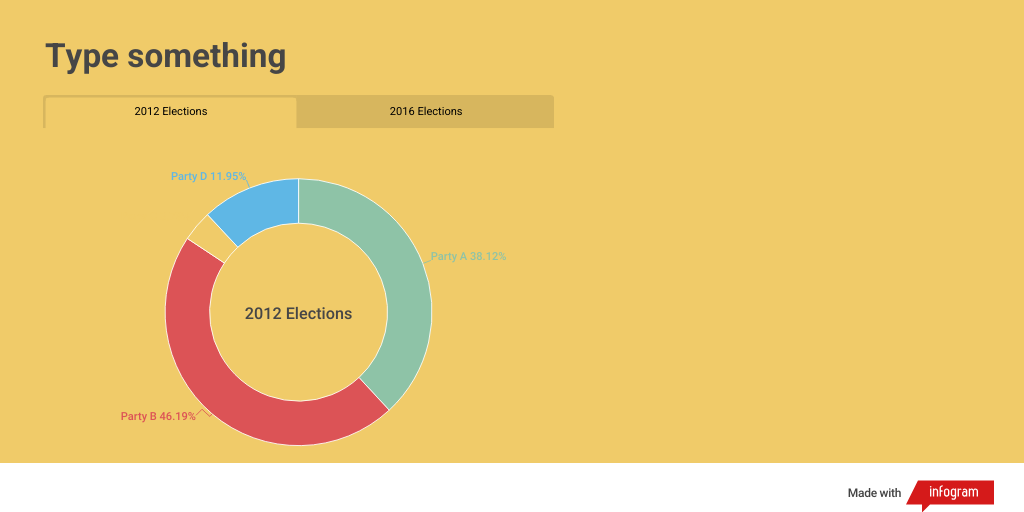Click the infogram logo badge
1024x512 pixels.
pos(953,492)
